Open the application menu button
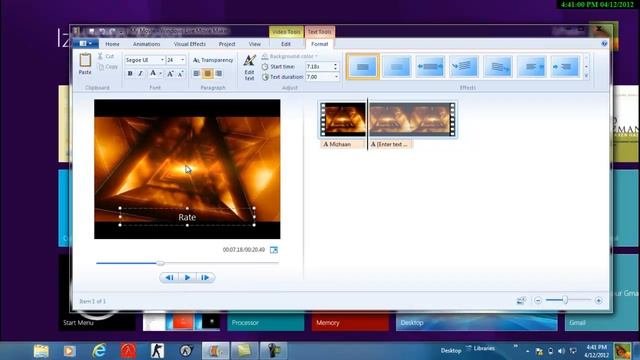Image resolution: width=640 pixels, height=360 pixels. (x=85, y=43)
